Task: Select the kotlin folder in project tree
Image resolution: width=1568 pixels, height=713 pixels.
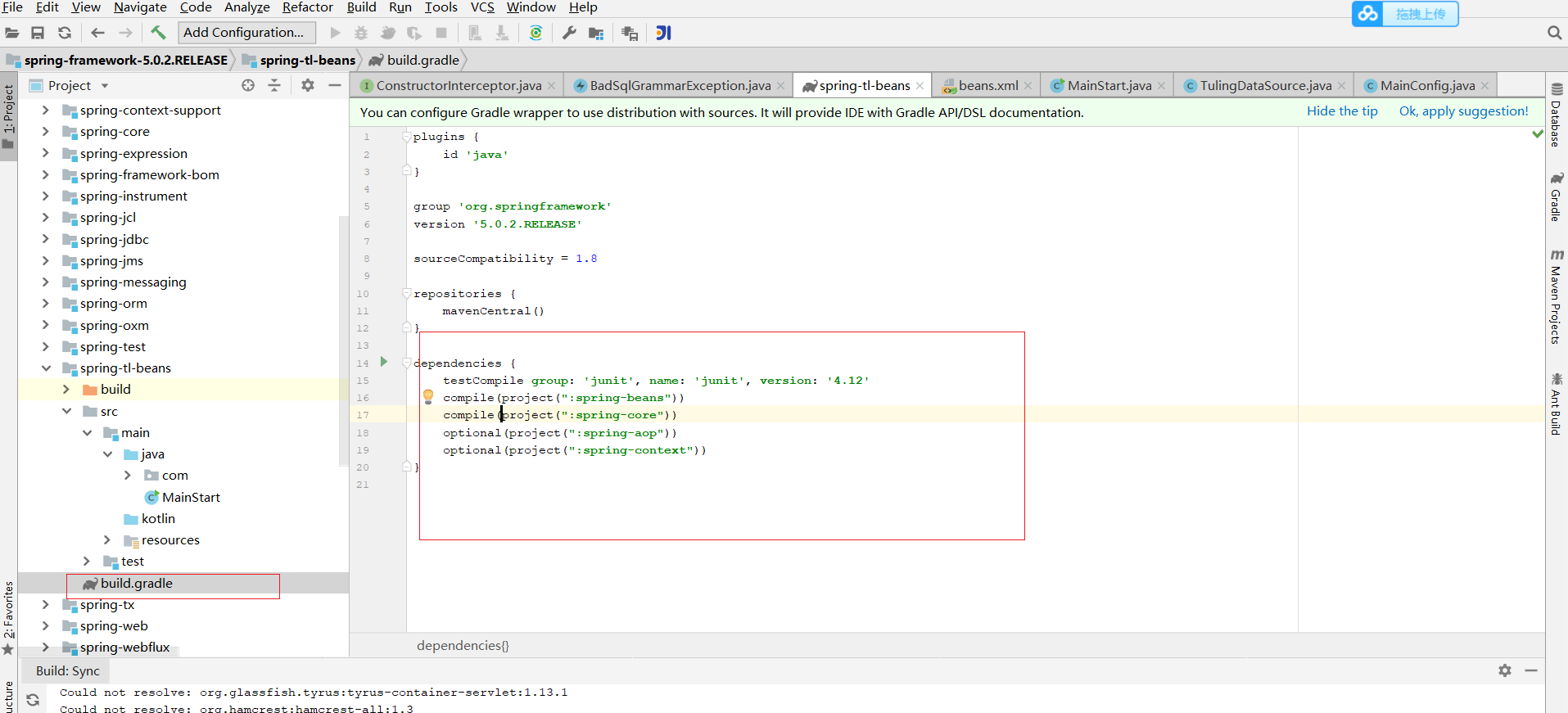Action: tap(158, 518)
